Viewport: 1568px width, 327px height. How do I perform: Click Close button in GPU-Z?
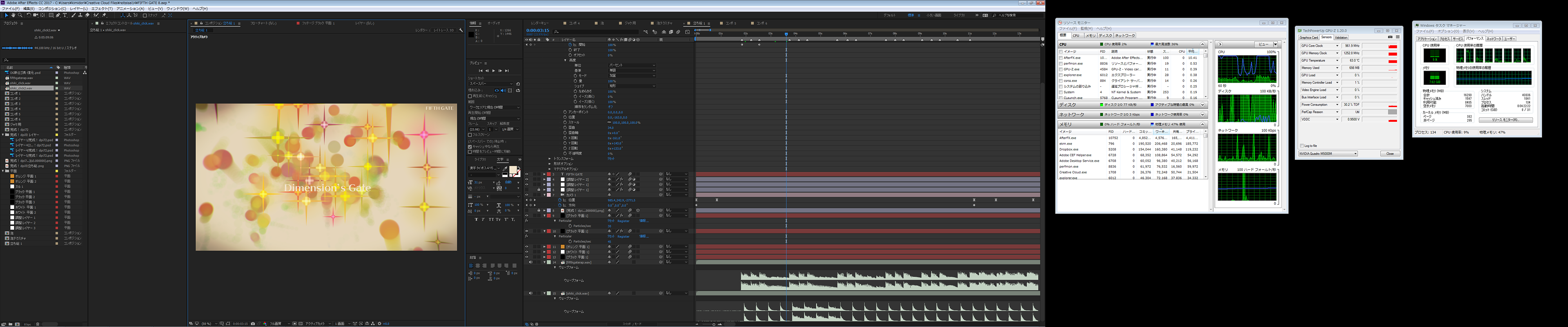[x=1390, y=153]
